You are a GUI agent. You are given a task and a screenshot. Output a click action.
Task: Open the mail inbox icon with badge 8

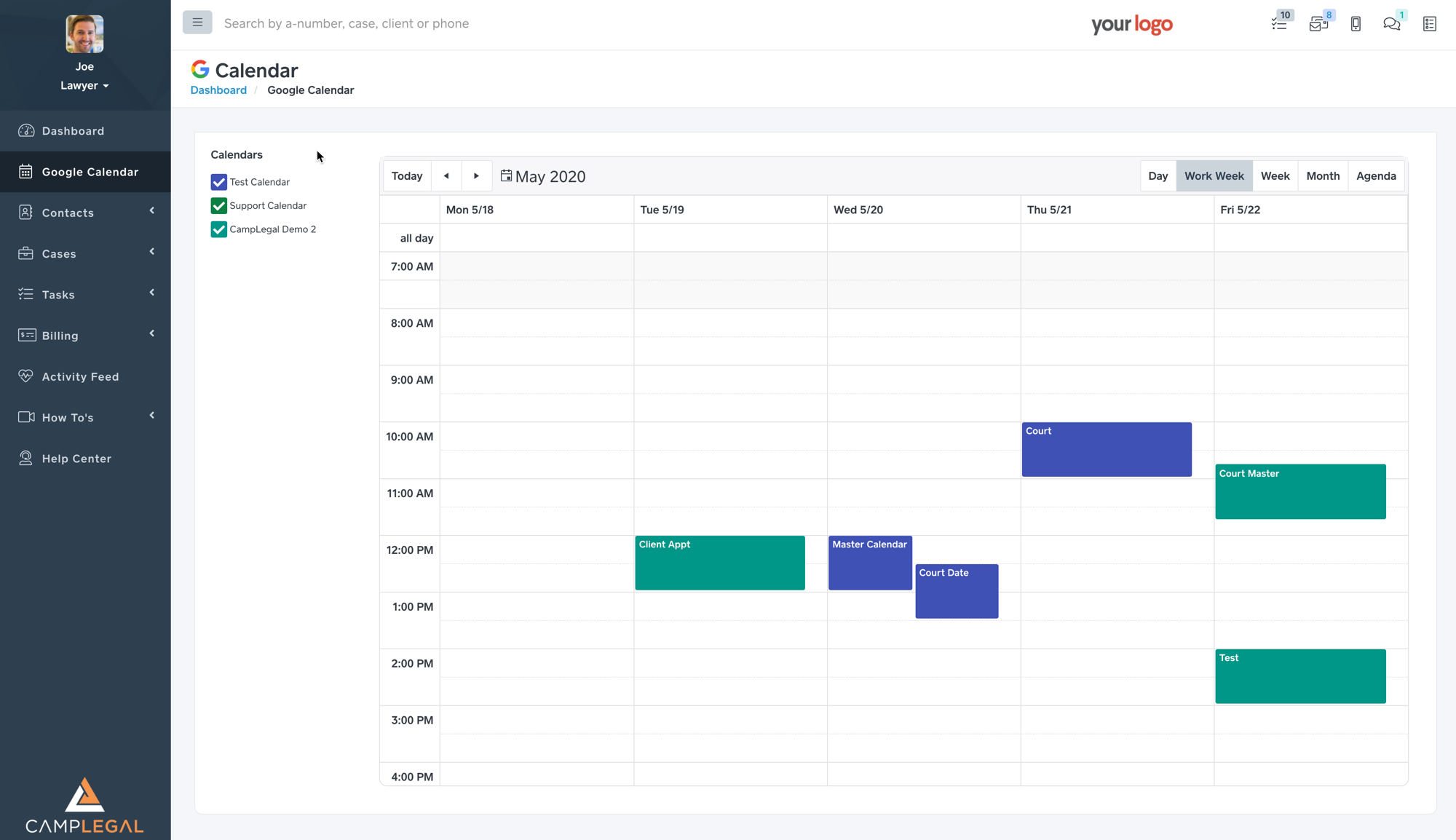pos(1318,23)
